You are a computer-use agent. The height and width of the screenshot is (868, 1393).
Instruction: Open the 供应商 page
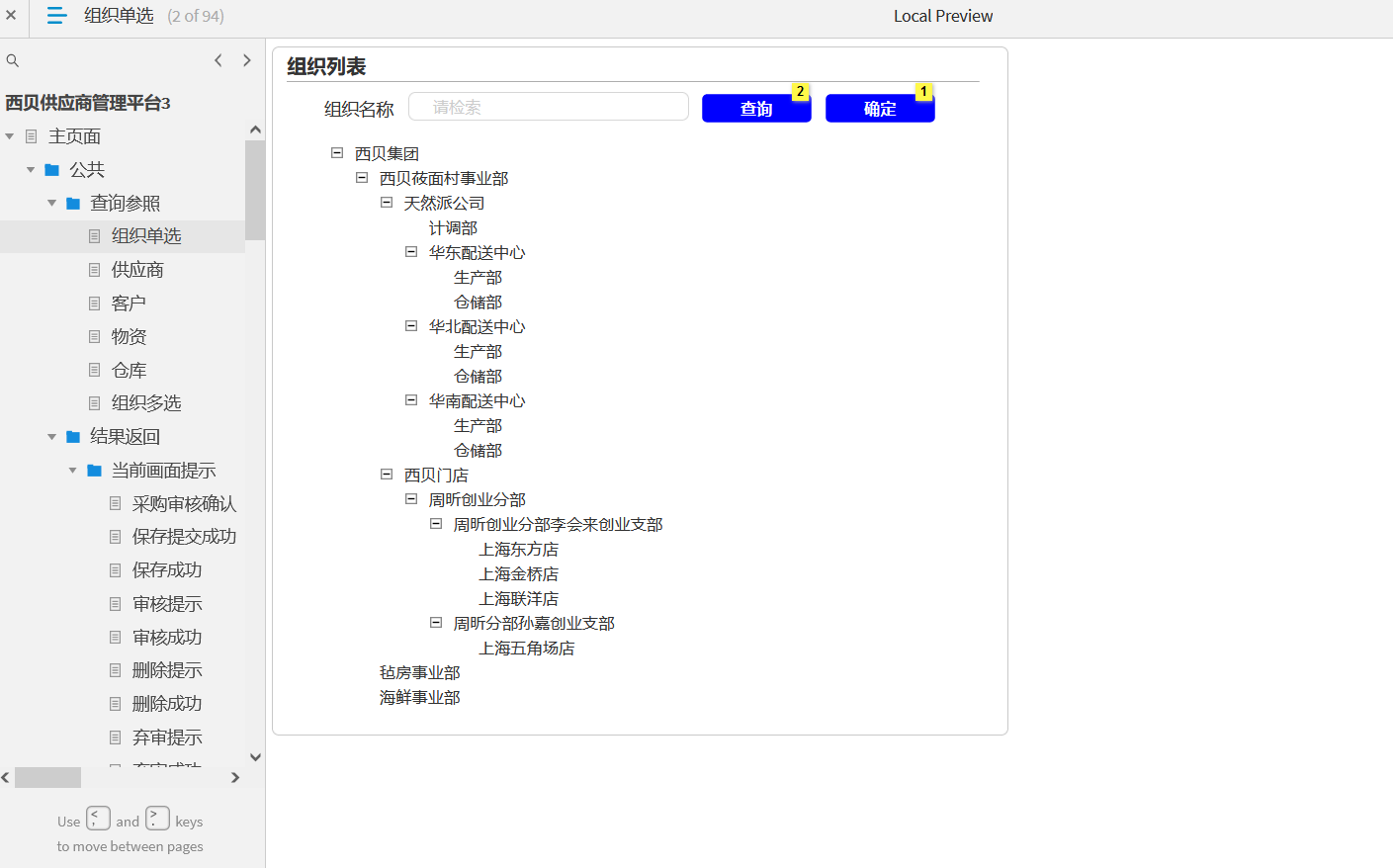(x=137, y=270)
